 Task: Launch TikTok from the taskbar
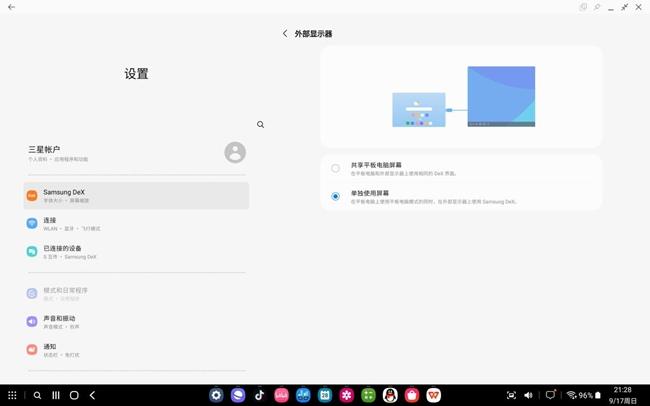click(x=260, y=395)
